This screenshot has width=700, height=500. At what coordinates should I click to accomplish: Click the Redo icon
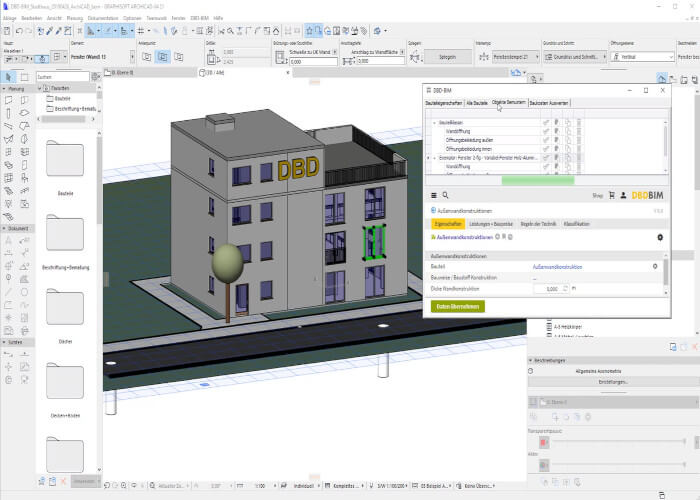point(29,31)
